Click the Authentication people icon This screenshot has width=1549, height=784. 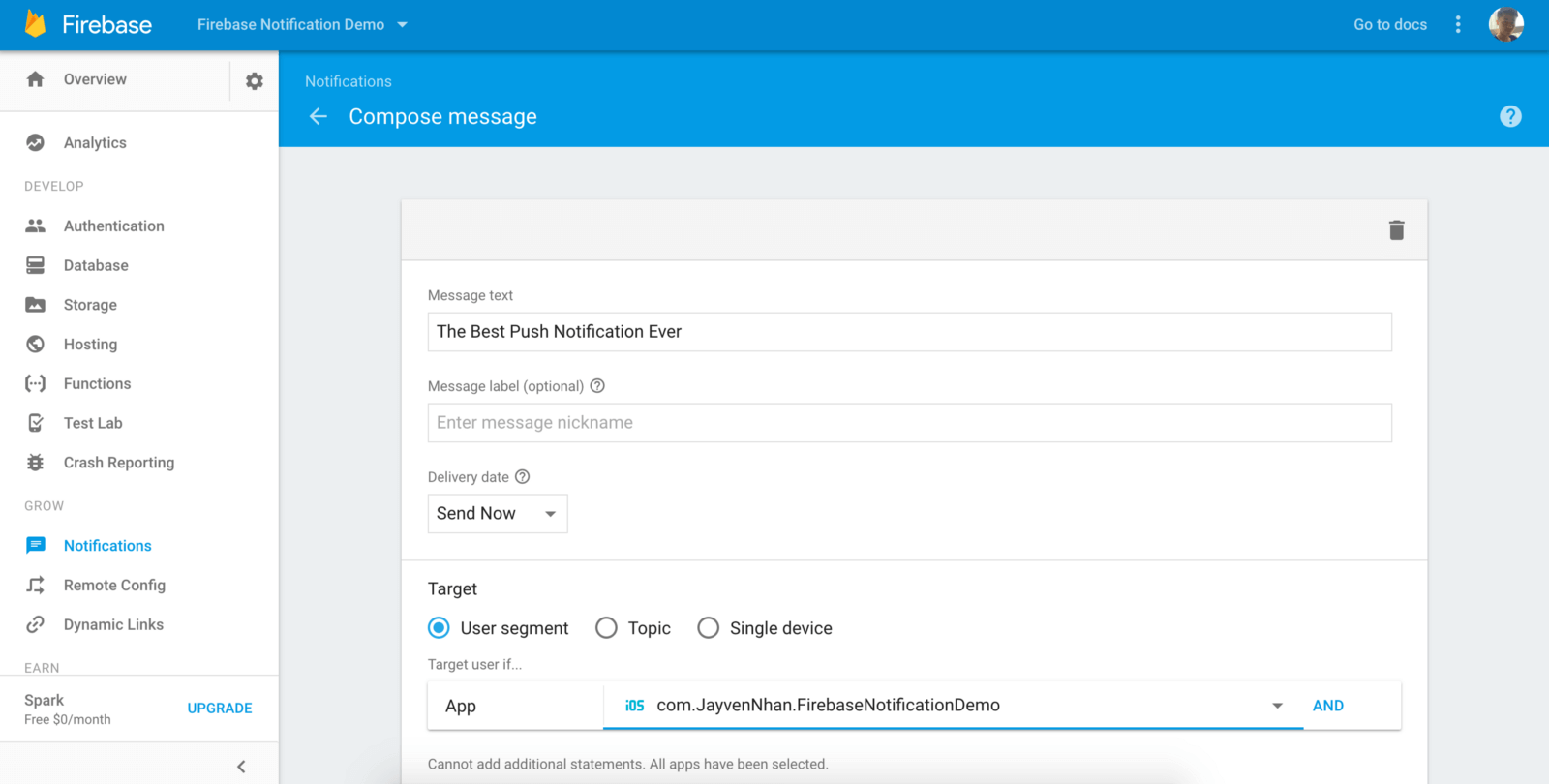point(36,226)
